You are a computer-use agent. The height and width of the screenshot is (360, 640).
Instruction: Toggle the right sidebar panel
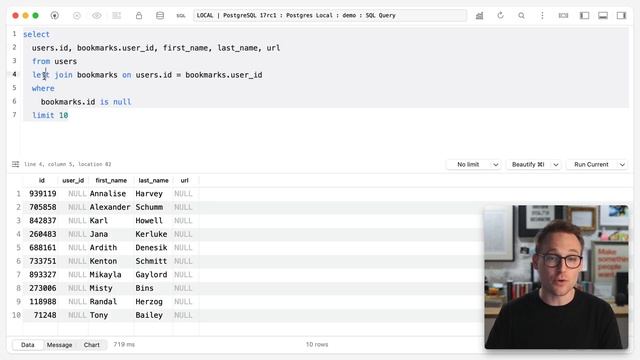pos(621,16)
